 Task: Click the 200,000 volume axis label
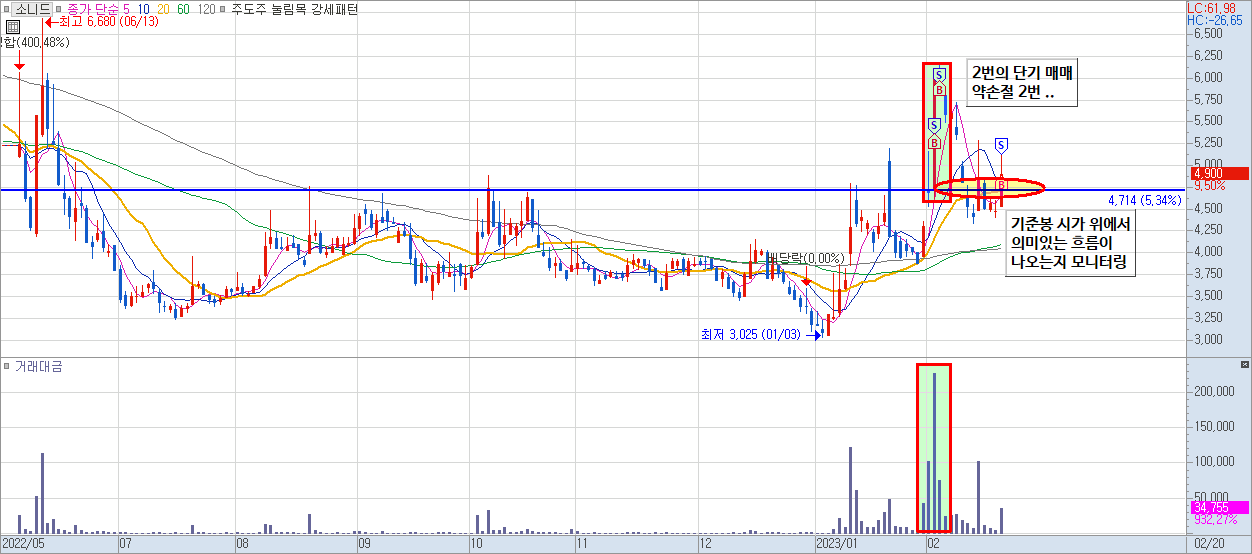pyautogui.click(x=1214, y=393)
